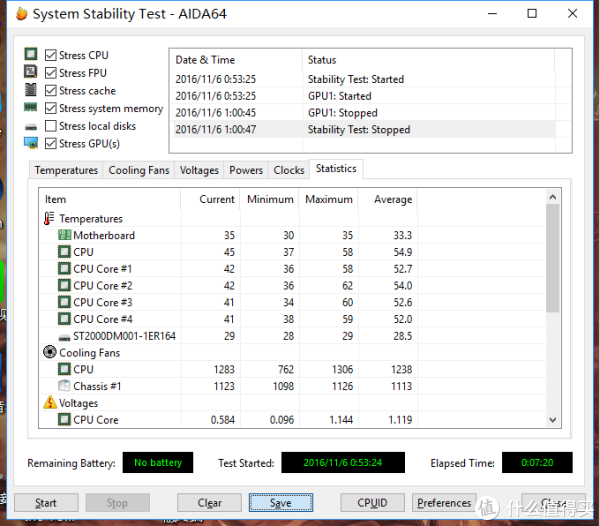Click the Date & Time log column header
This screenshot has height=526, width=600.
236,60
